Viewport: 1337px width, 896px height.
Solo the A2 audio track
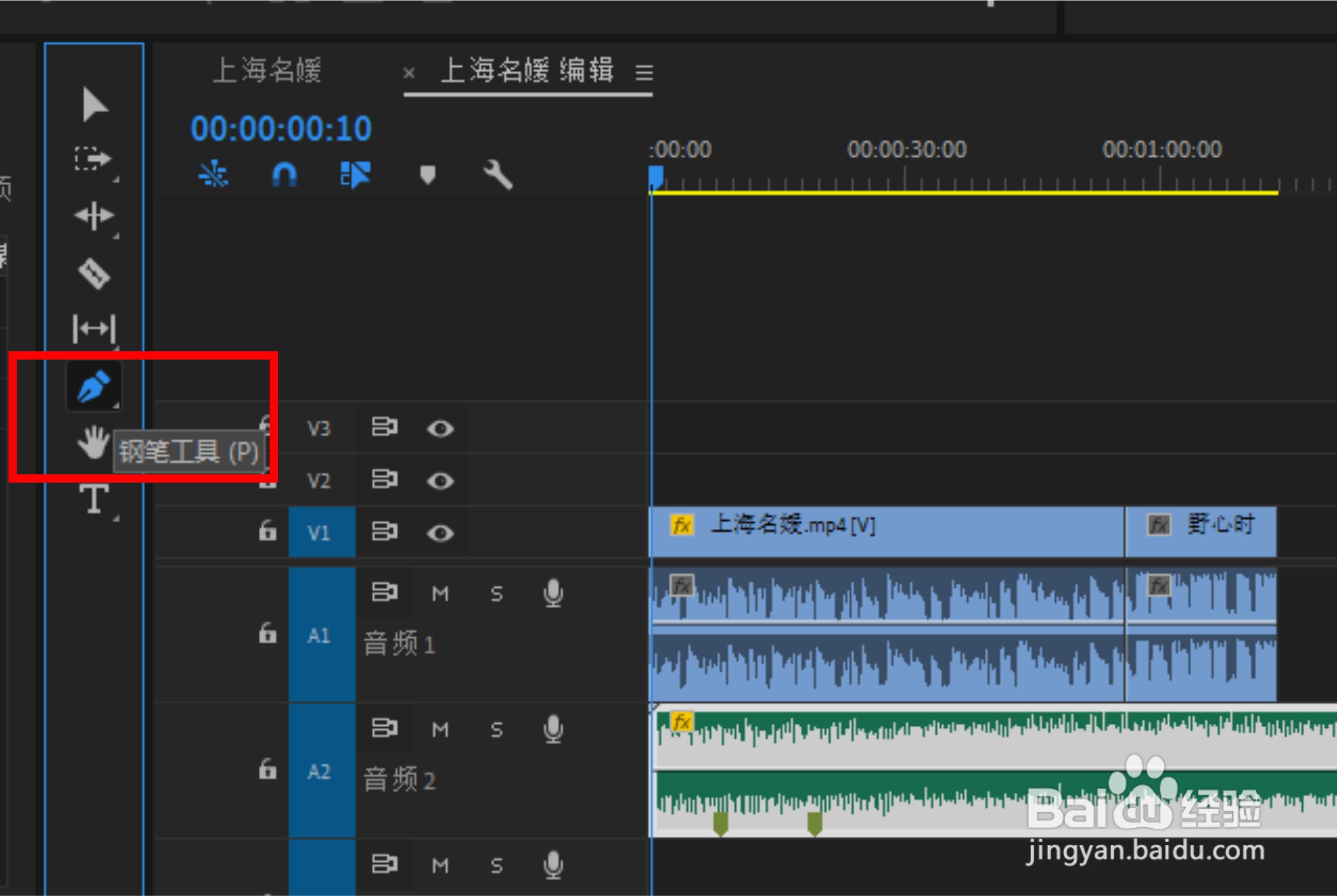497,730
